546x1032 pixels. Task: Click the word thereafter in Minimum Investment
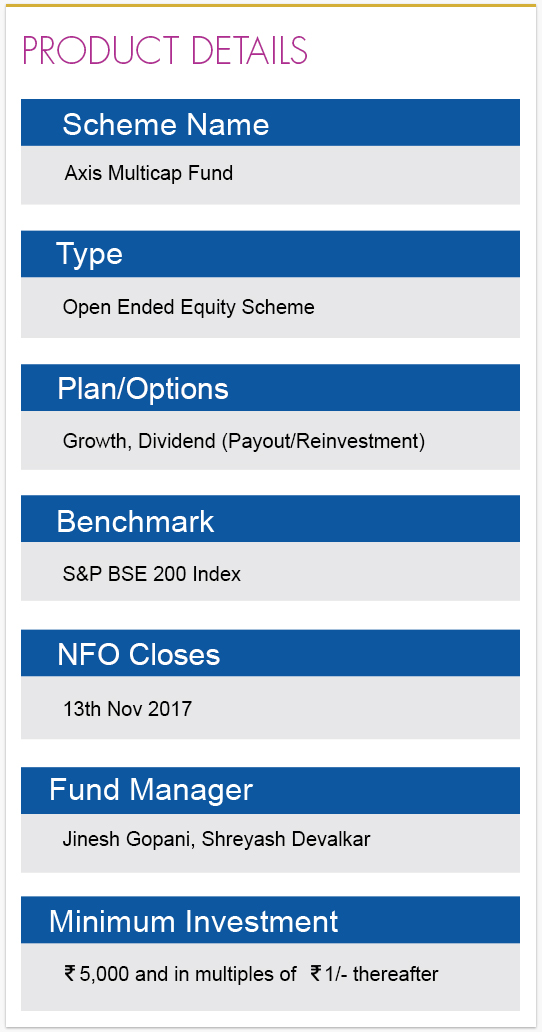click(x=396, y=973)
